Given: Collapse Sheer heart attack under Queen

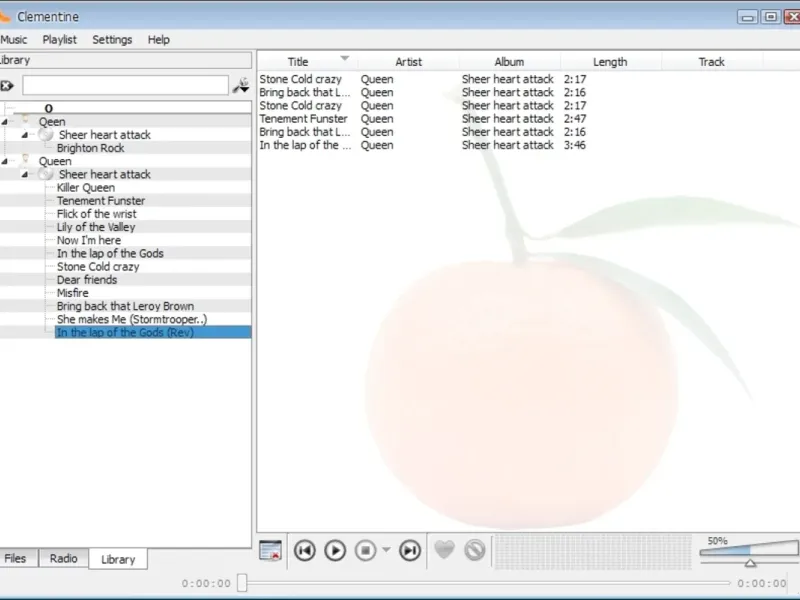Looking at the screenshot, I should [x=24, y=174].
